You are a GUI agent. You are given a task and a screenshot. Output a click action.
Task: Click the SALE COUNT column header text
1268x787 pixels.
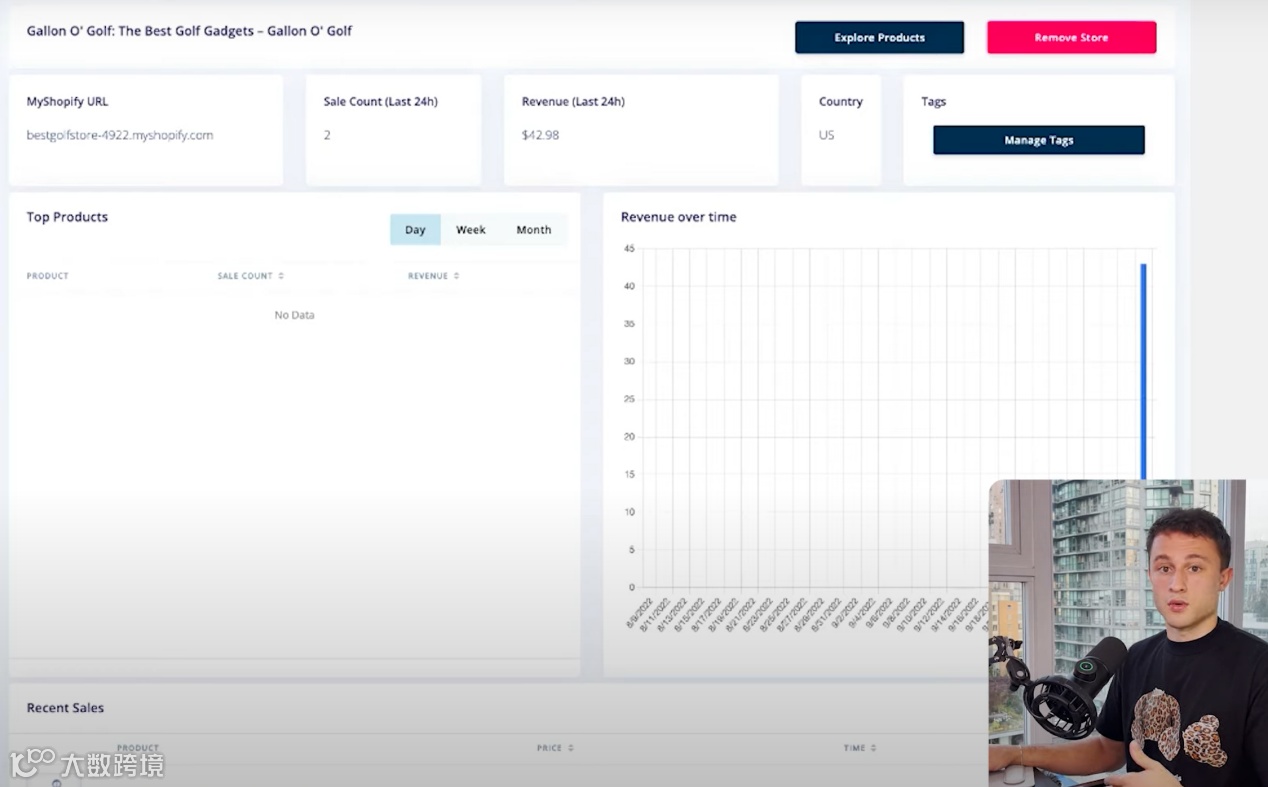click(x=245, y=276)
